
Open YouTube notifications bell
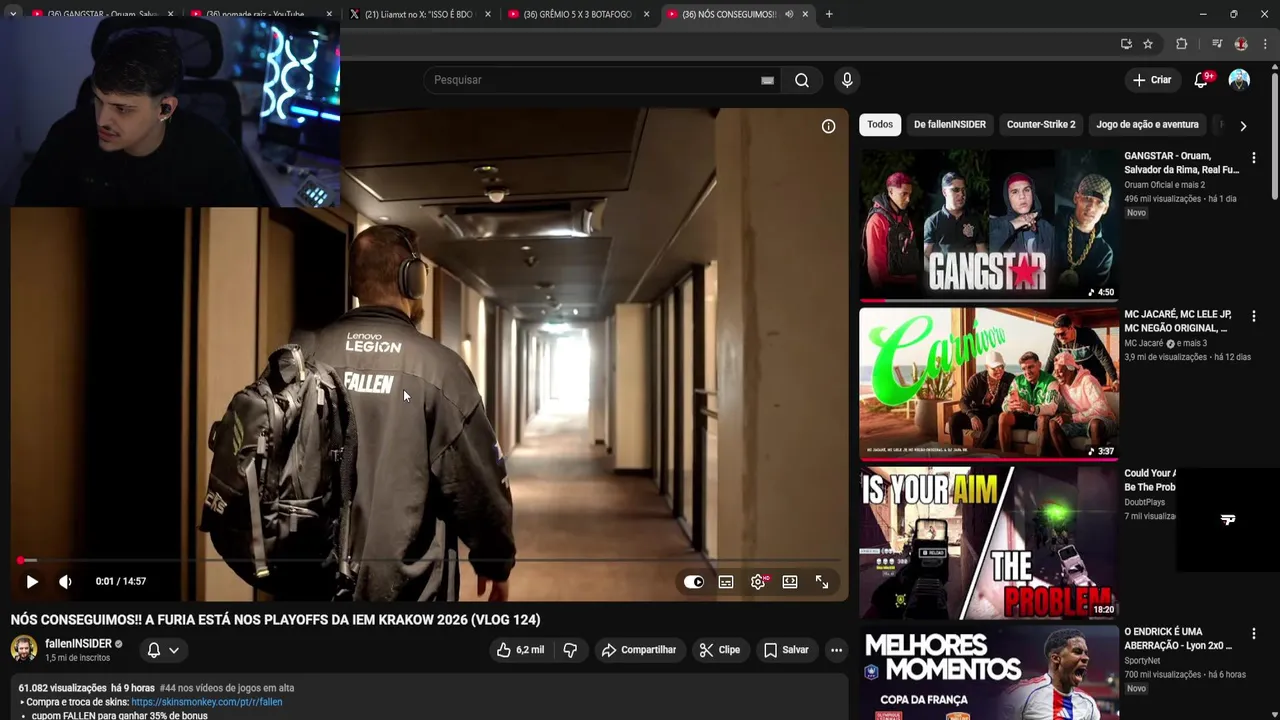coord(1201,80)
